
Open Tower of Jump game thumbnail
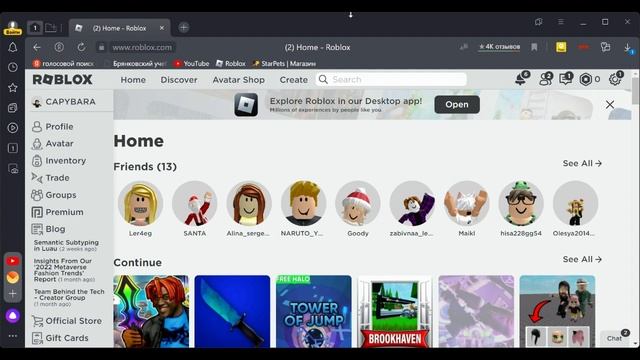313,311
